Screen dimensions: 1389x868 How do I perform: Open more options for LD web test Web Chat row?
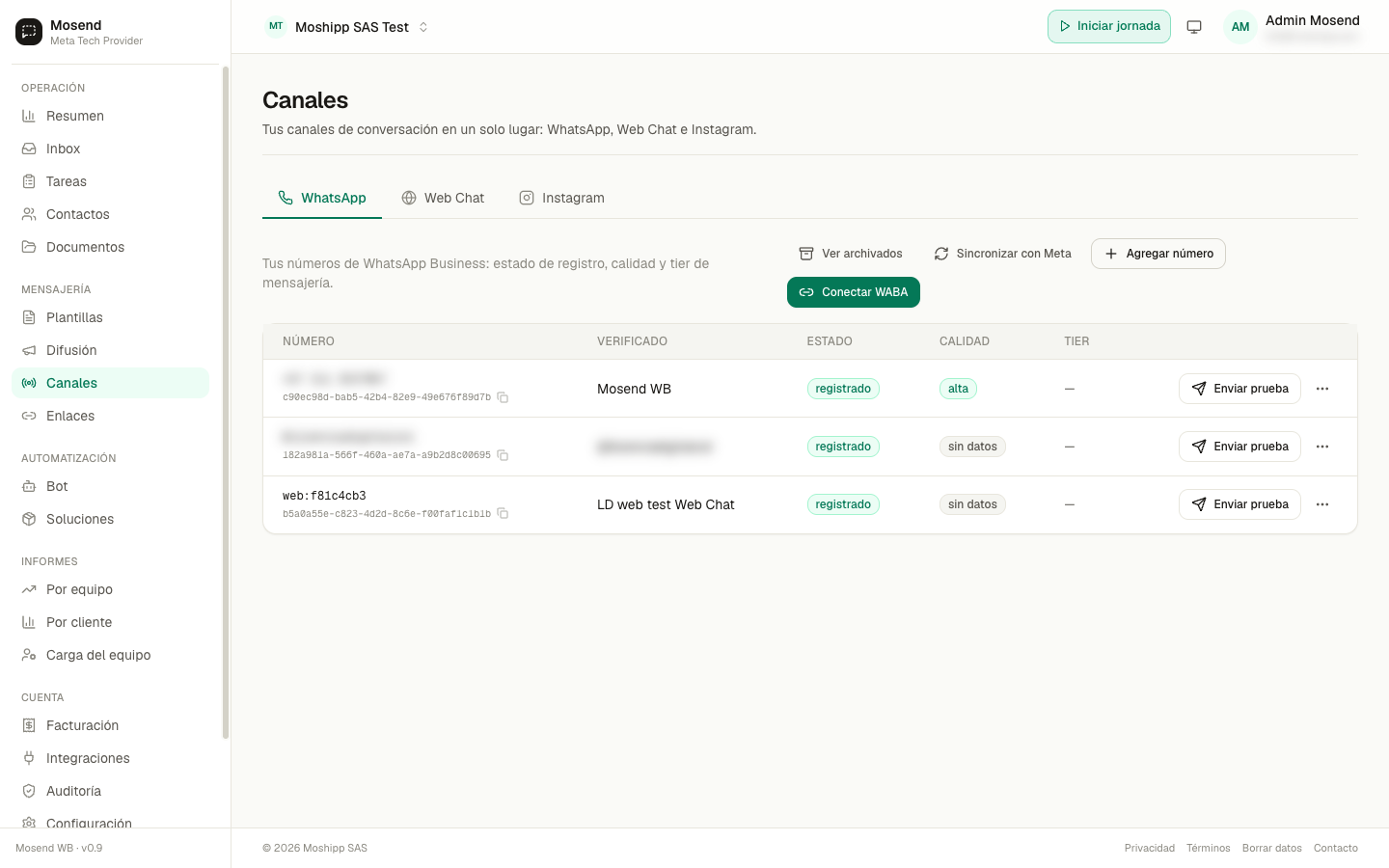pos(1322,504)
